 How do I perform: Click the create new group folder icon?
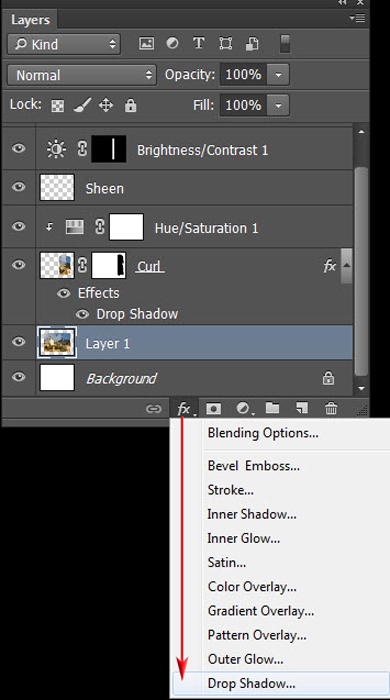272,408
